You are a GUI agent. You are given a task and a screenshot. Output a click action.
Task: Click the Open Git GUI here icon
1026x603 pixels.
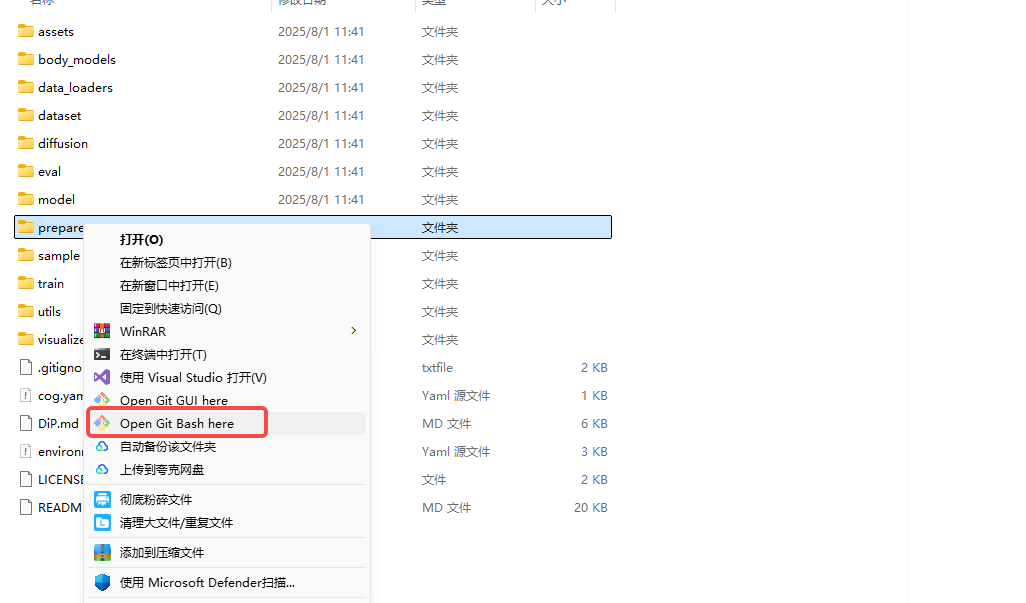click(103, 399)
